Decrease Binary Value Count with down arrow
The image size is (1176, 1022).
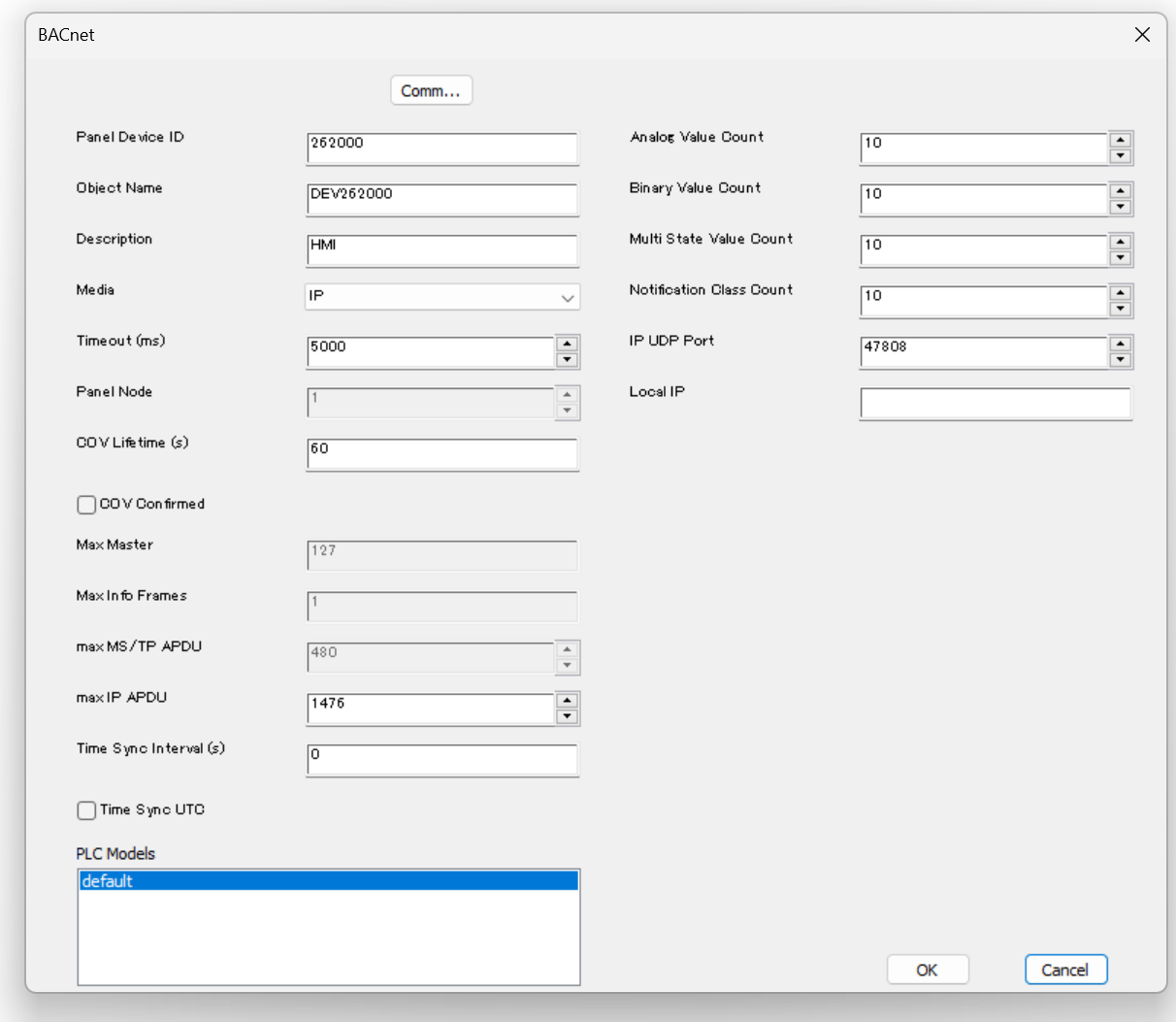[x=1121, y=207]
